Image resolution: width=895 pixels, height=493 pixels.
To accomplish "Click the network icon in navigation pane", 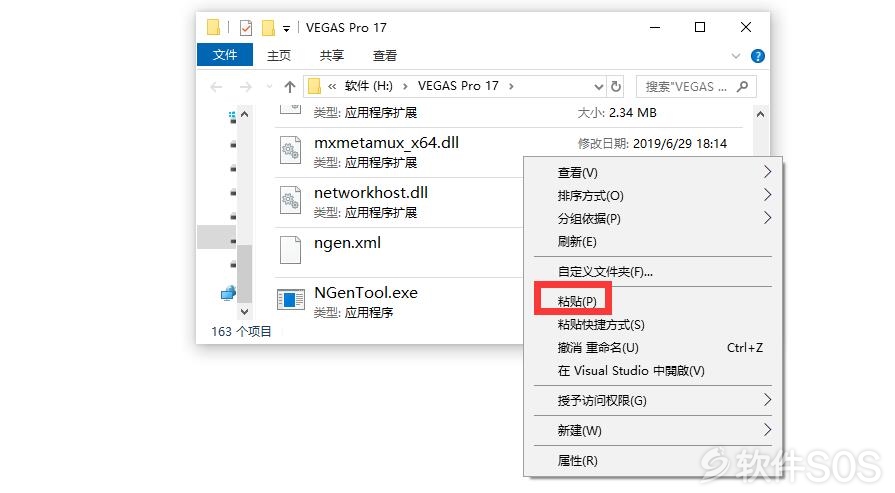I will coord(228,293).
